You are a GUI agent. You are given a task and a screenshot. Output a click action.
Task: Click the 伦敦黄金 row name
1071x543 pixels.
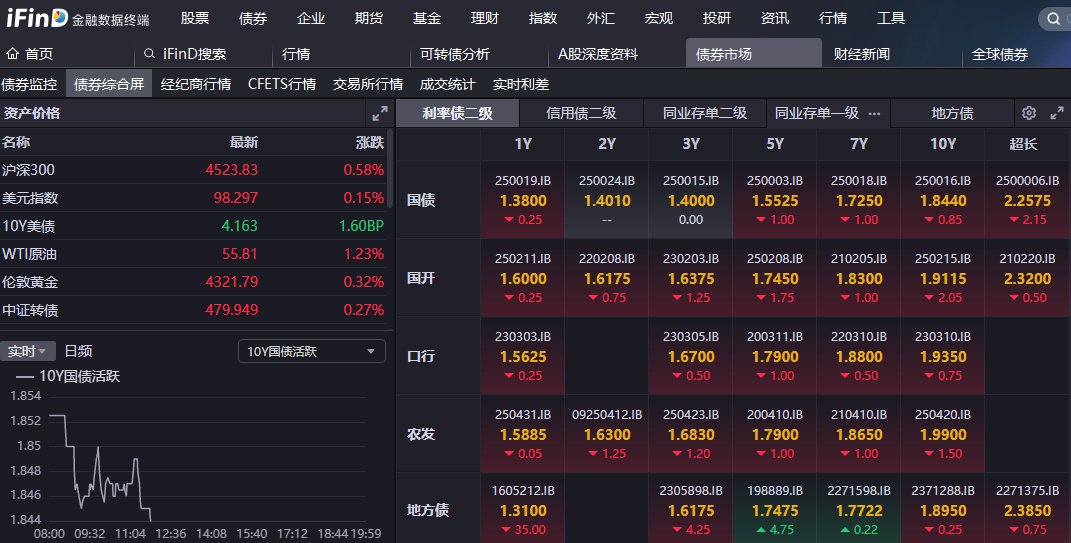(30, 282)
